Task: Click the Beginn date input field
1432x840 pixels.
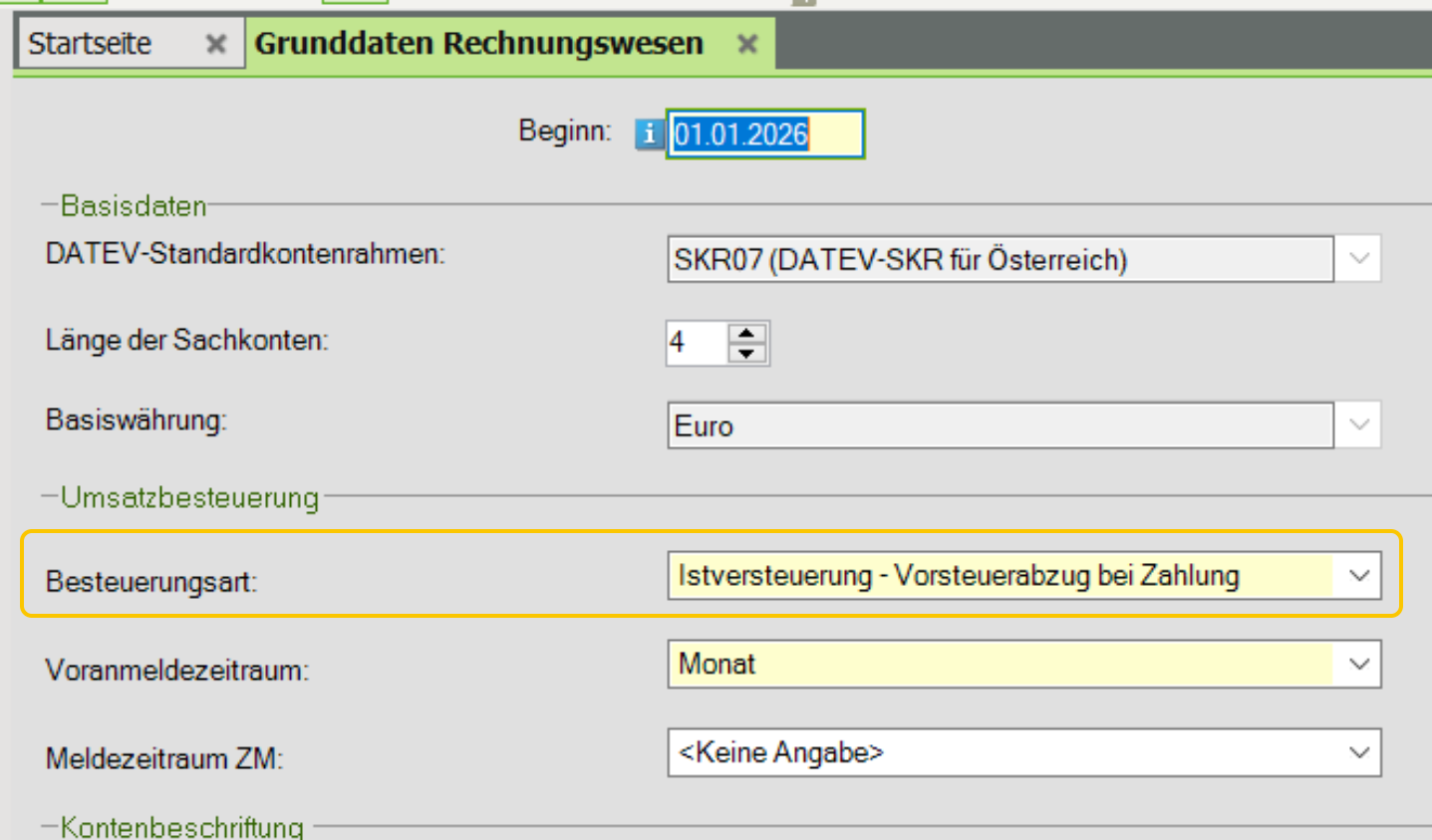Action: pos(762,134)
